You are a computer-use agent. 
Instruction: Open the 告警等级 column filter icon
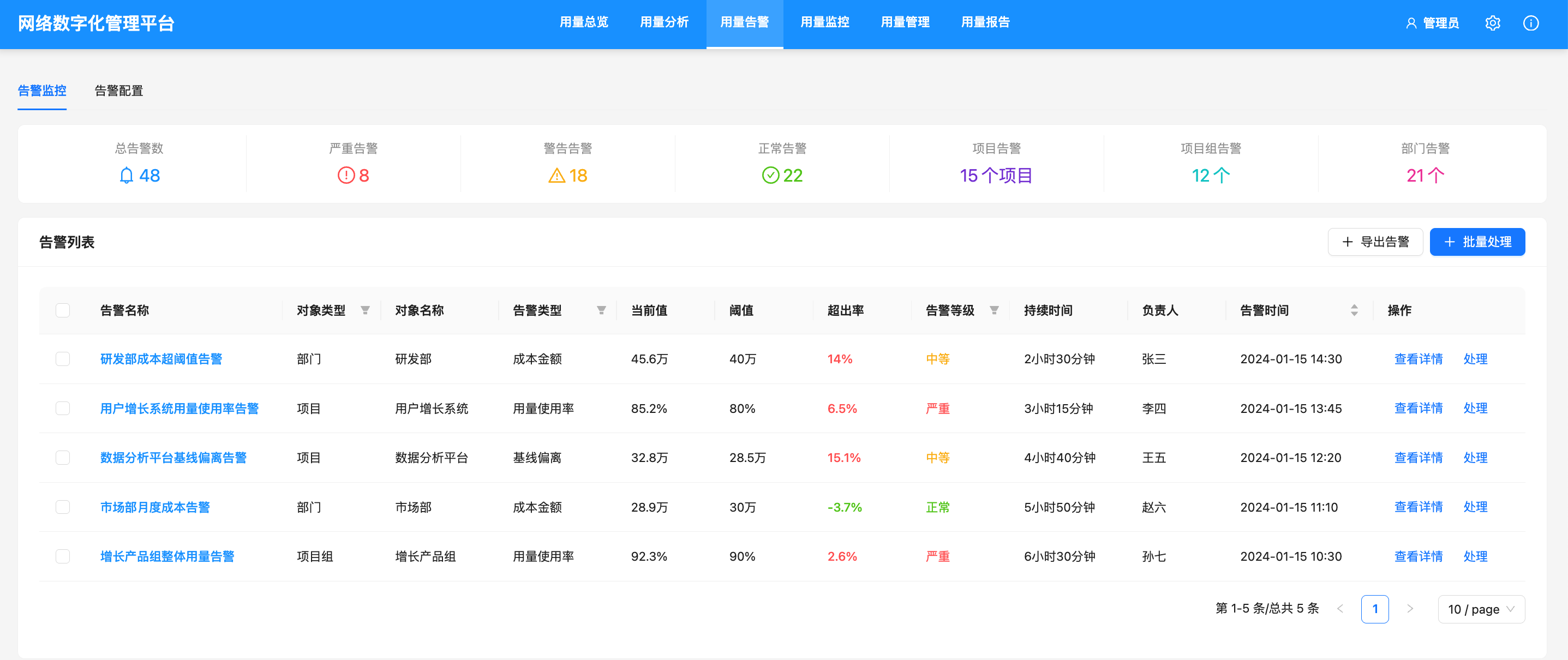pos(994,310)
